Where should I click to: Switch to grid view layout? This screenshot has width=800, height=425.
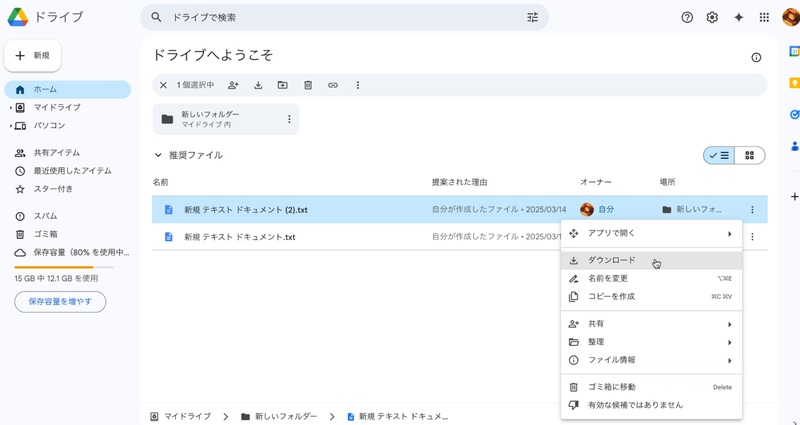click(x=749, y=156)
